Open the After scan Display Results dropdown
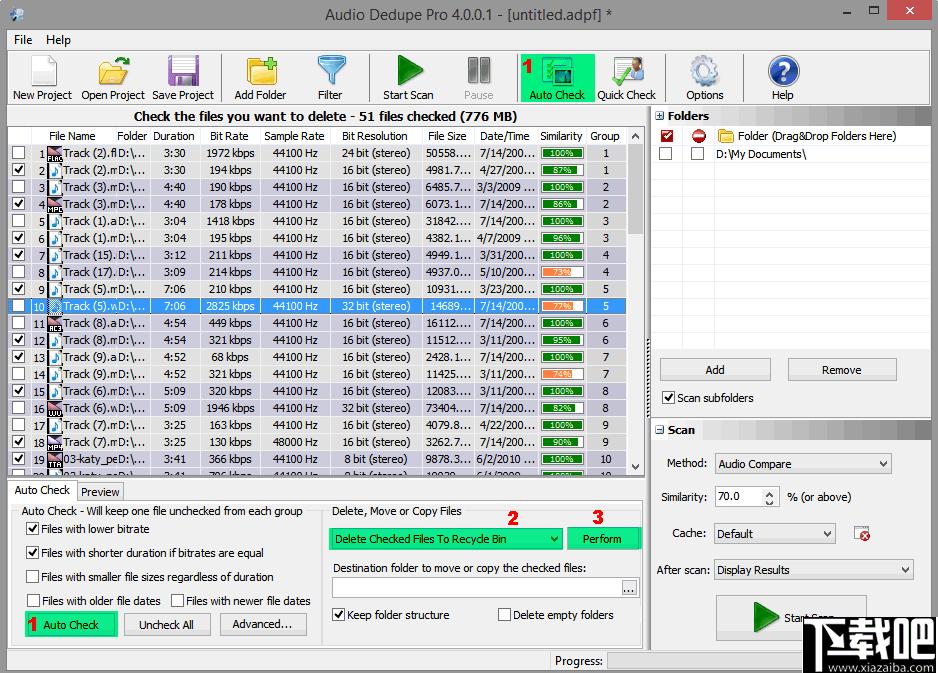The image size is (938, 673). 814,570
